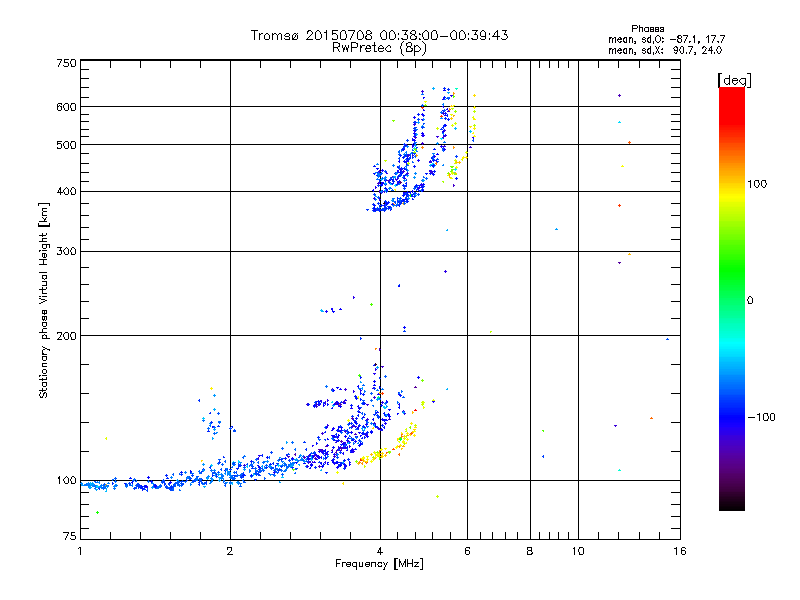
Task: Click the 8 tick on the frequency axis
Action: click(530, 552)
